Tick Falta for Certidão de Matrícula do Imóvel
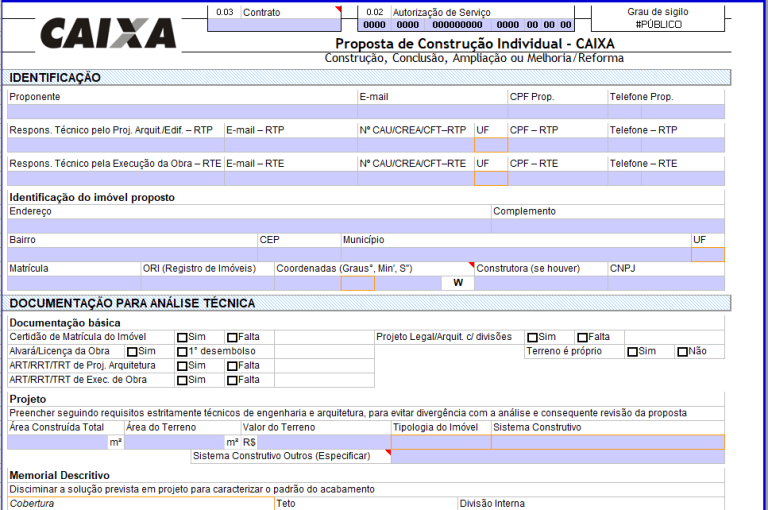768x510 pixels. coord(232,338)
